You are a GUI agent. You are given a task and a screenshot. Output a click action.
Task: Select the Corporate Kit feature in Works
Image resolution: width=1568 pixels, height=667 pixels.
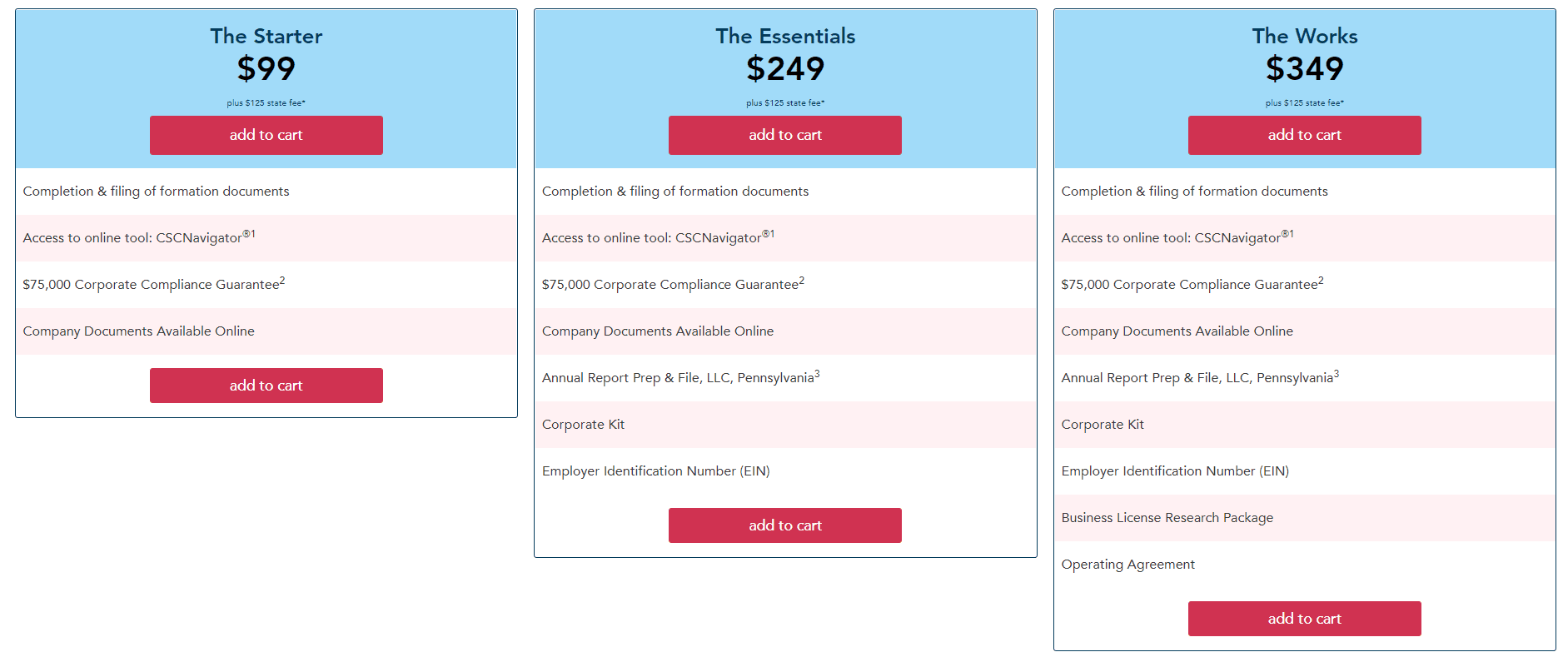coord(1101,424)
